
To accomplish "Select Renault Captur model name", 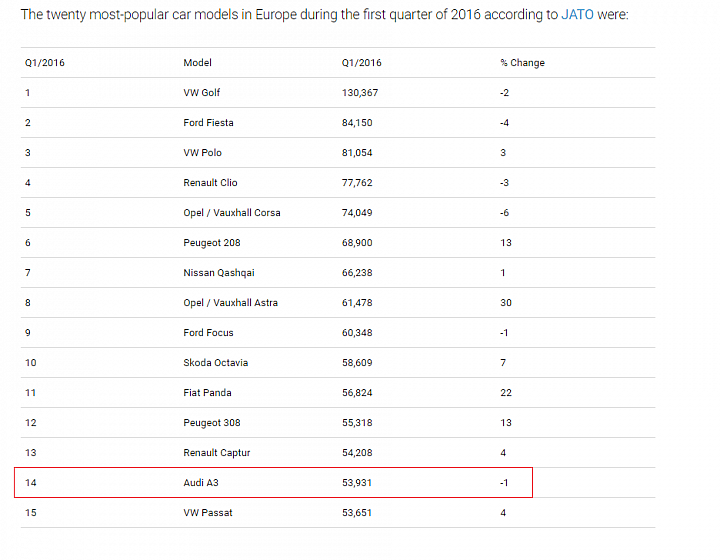I will 217,453.
